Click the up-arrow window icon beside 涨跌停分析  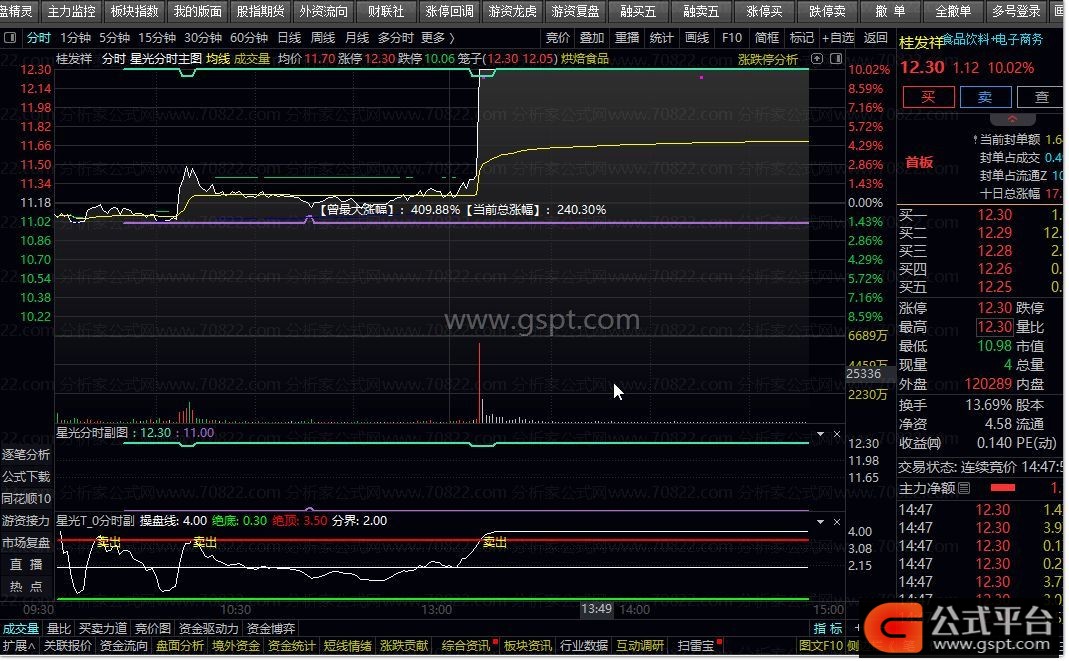(817, 59)
